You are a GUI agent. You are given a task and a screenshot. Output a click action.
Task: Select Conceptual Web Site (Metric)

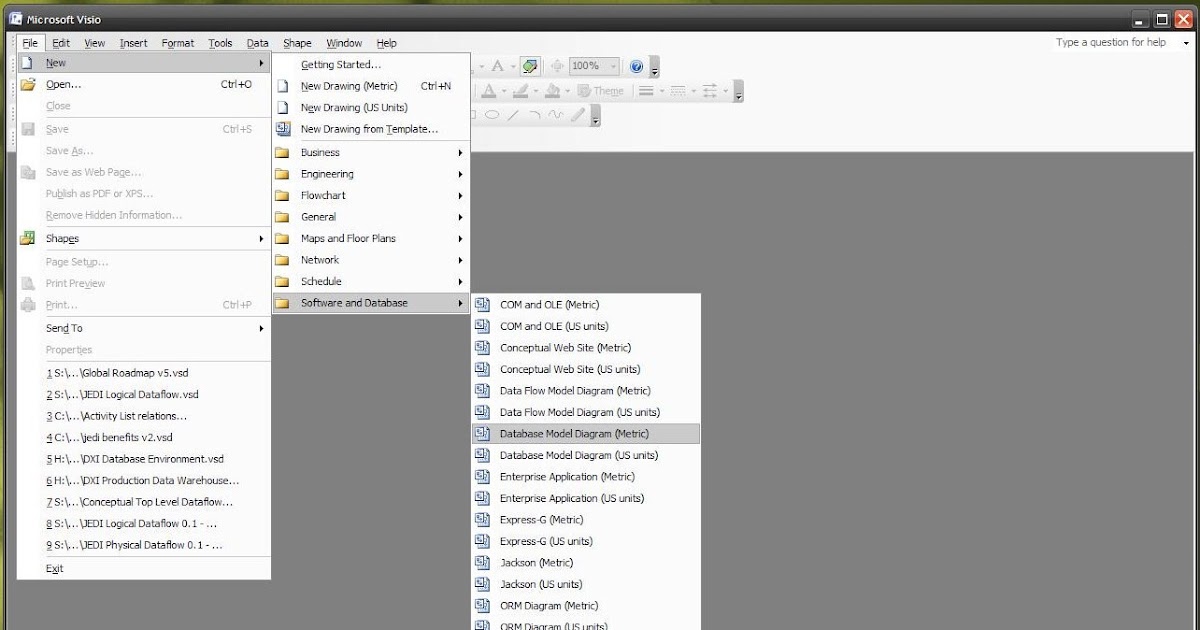point(586,348)
